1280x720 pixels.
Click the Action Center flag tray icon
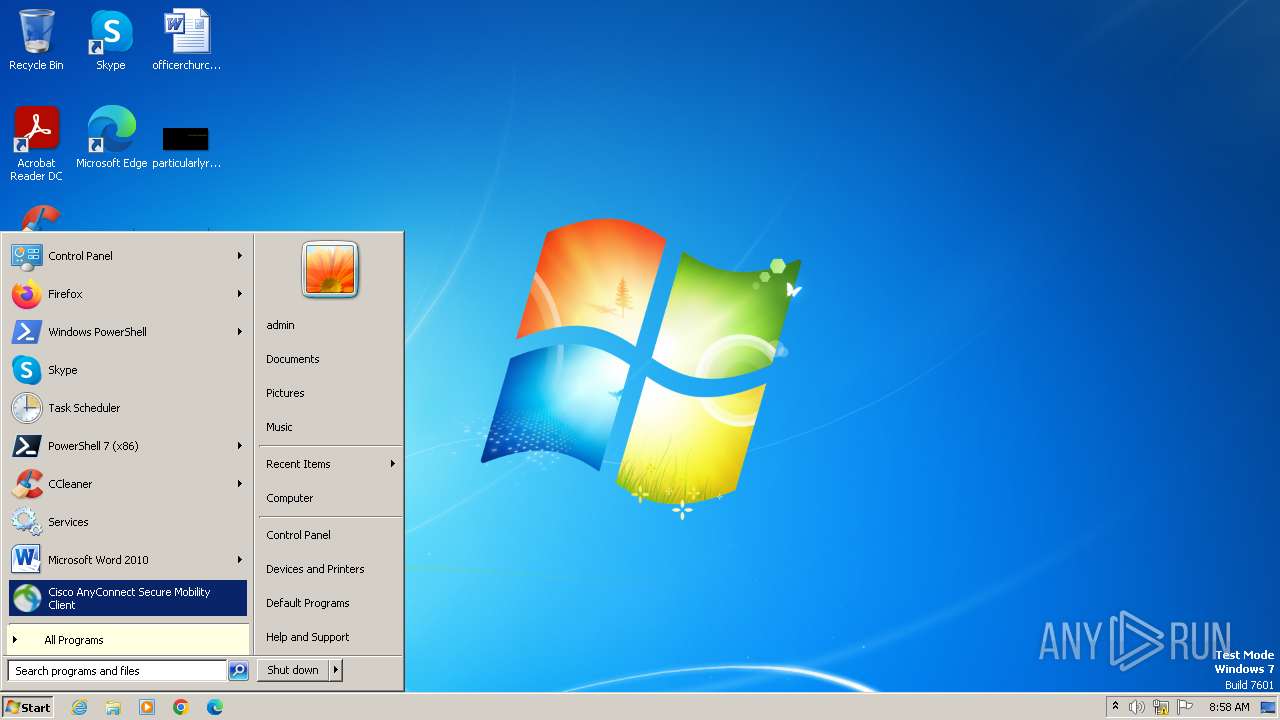point(1185,707)
